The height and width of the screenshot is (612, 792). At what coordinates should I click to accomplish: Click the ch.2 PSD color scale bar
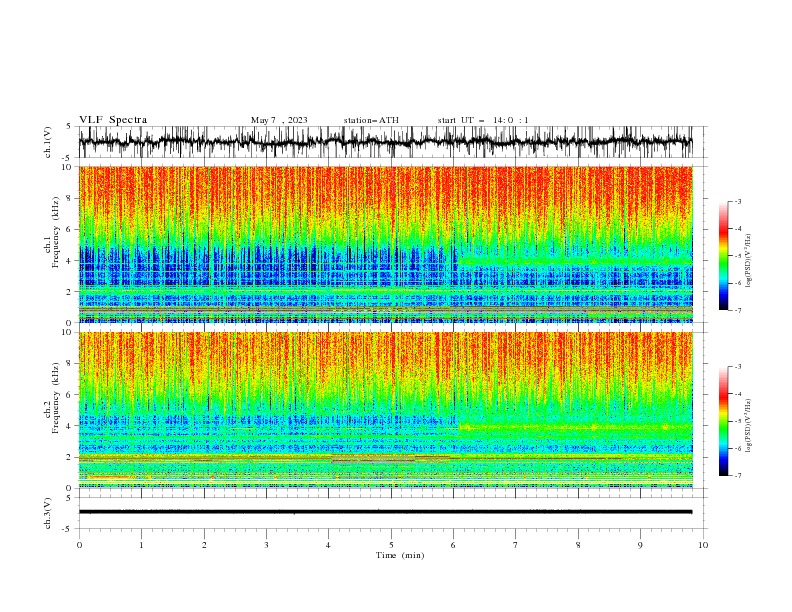pos(723,421)
